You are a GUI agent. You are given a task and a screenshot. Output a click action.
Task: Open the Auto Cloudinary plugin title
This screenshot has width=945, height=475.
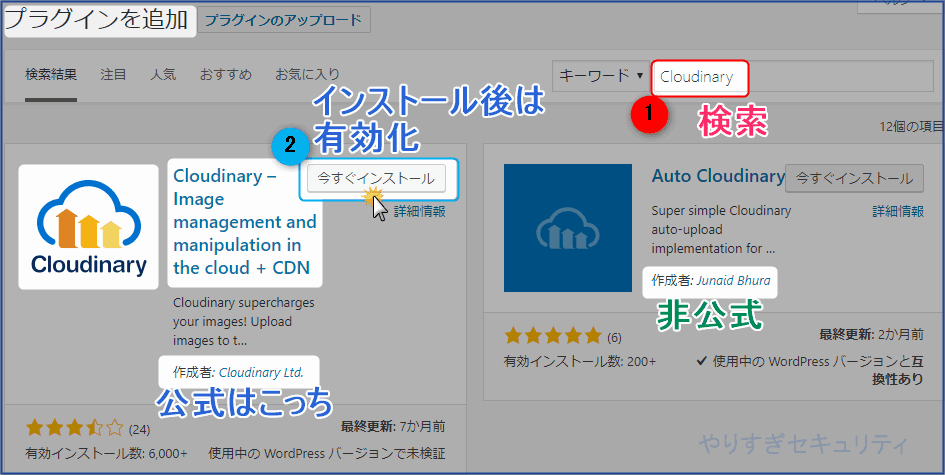pos(718,176)
